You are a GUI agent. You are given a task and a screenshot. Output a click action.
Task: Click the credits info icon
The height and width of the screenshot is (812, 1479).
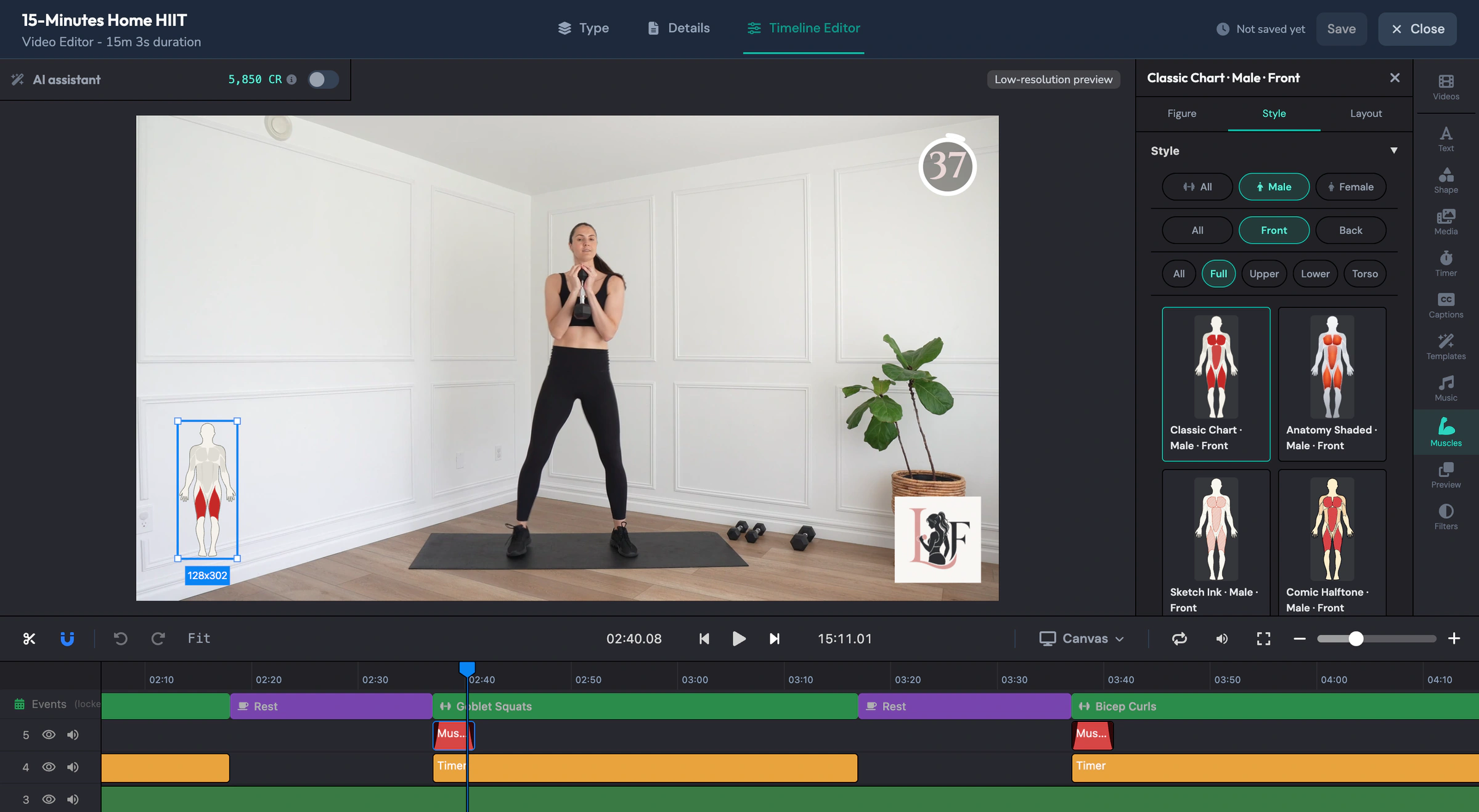point(292,79)
